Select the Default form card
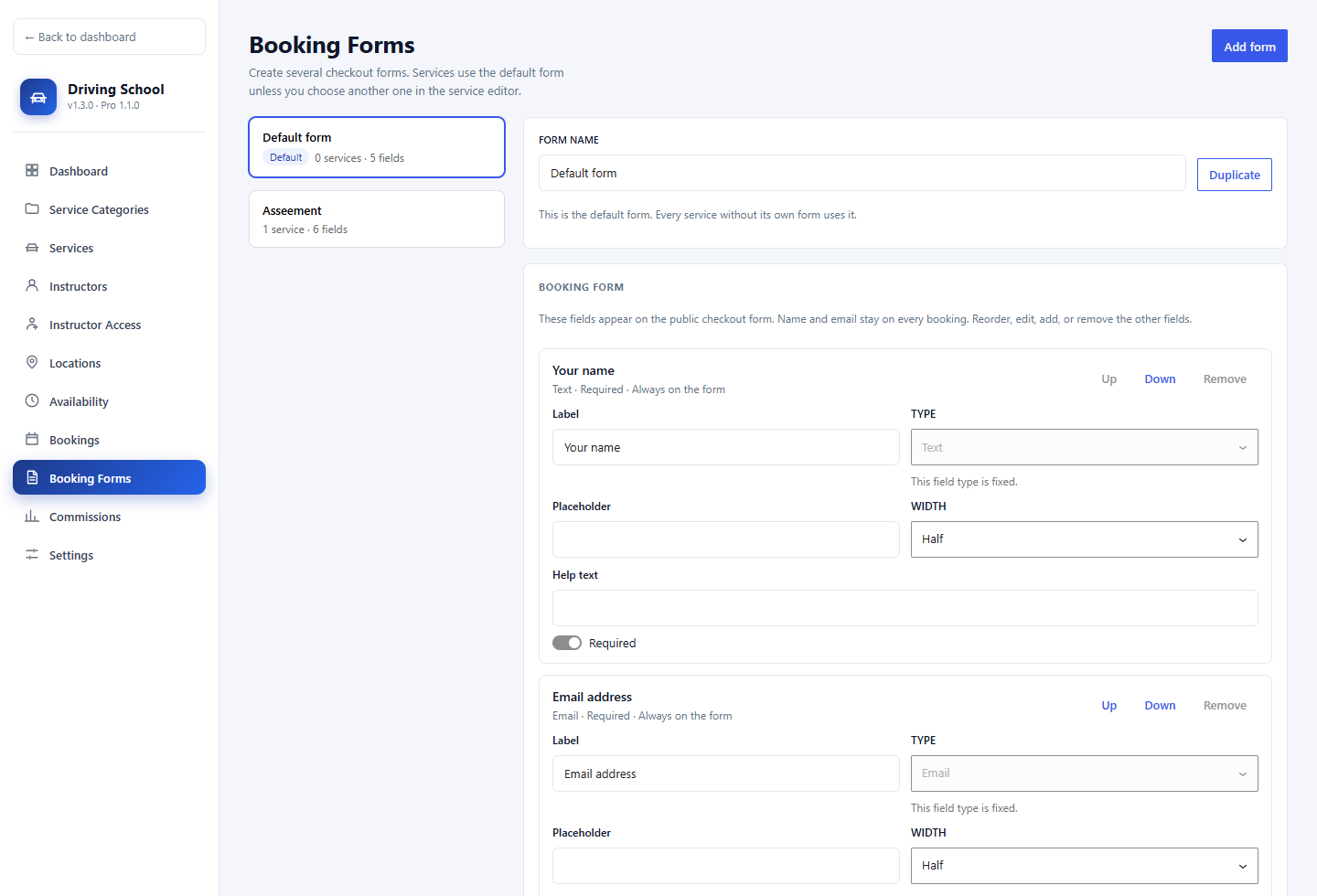This screenshot has width=1317, height=896. point(377,147)
